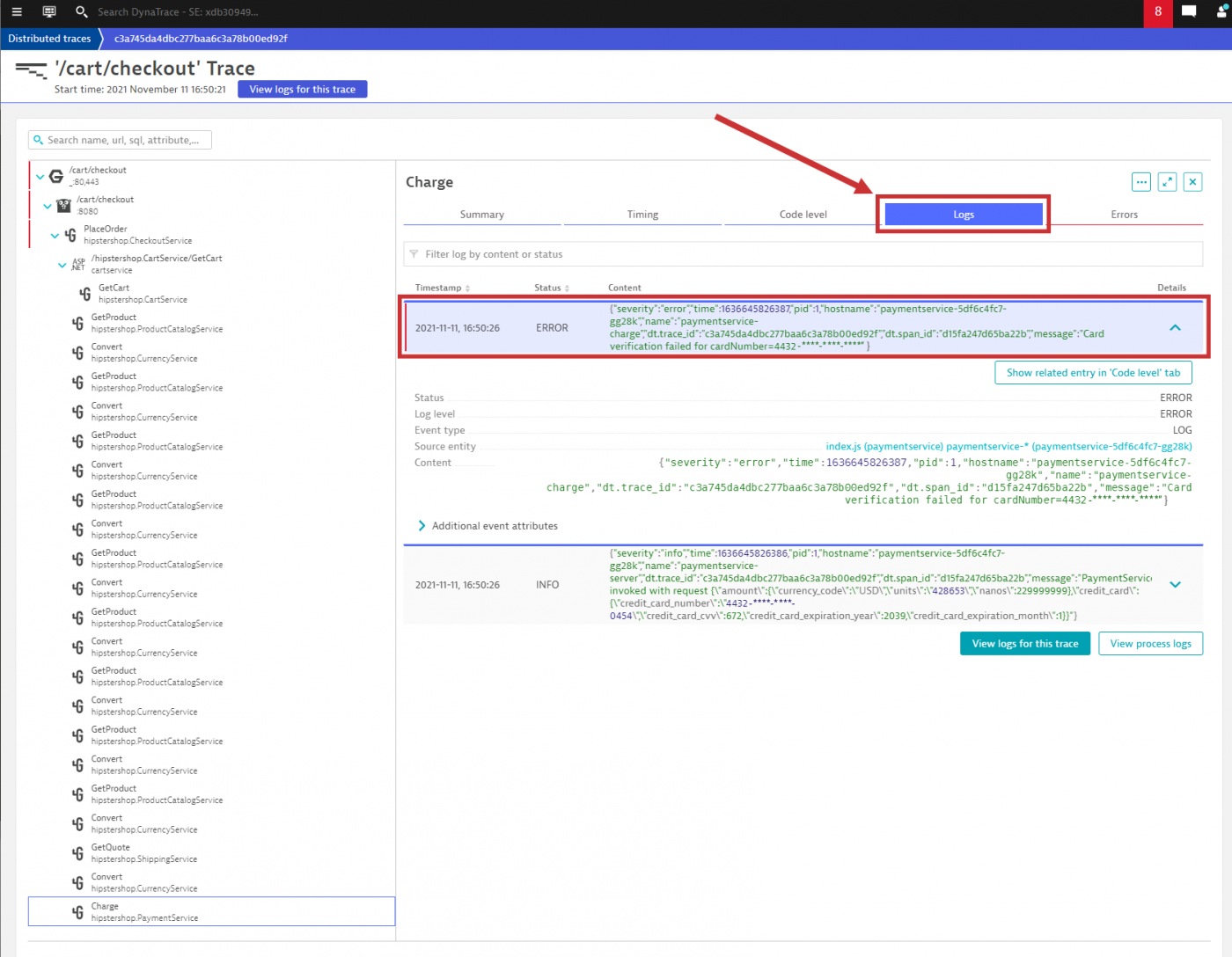Expand the Charge panel to full screen
Screen dimensions: 1232x957
[x=1167, y=181]
